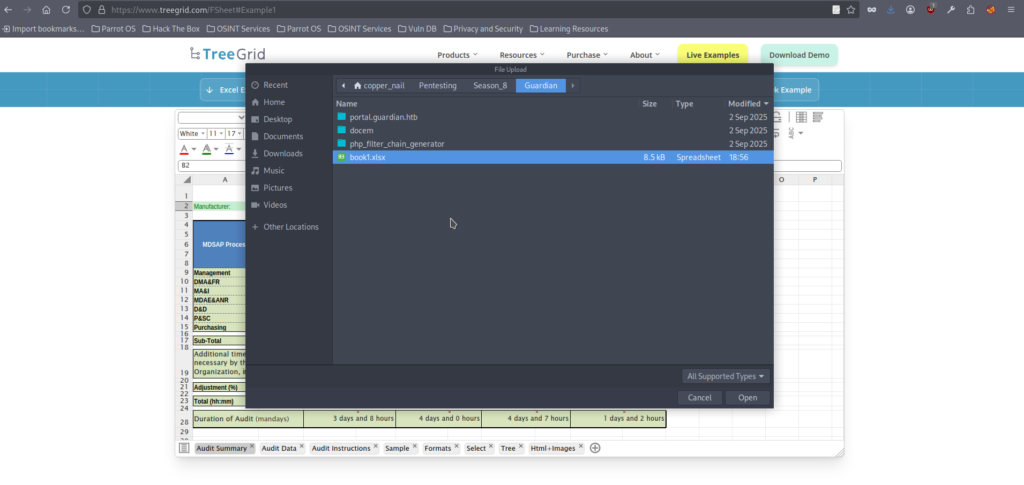The height and width of the screenshot is (485, 1024).
Task: Bookmark this page with star icon
Action: (x=851, y=9)
